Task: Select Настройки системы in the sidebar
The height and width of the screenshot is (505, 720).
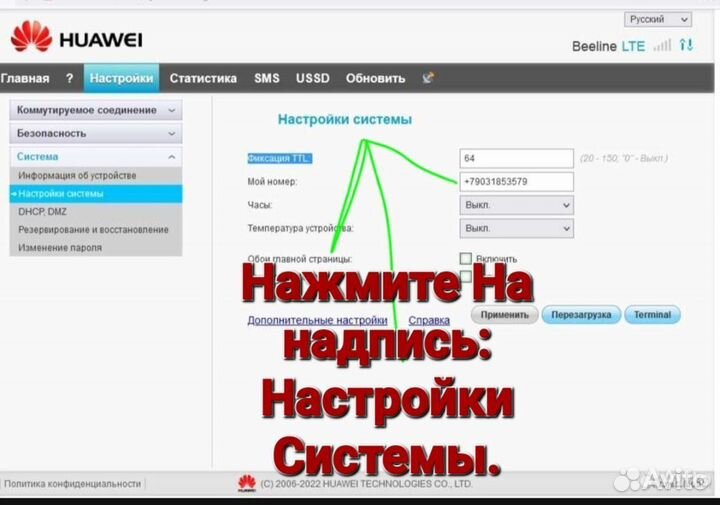Action: (x=96, y=194)
